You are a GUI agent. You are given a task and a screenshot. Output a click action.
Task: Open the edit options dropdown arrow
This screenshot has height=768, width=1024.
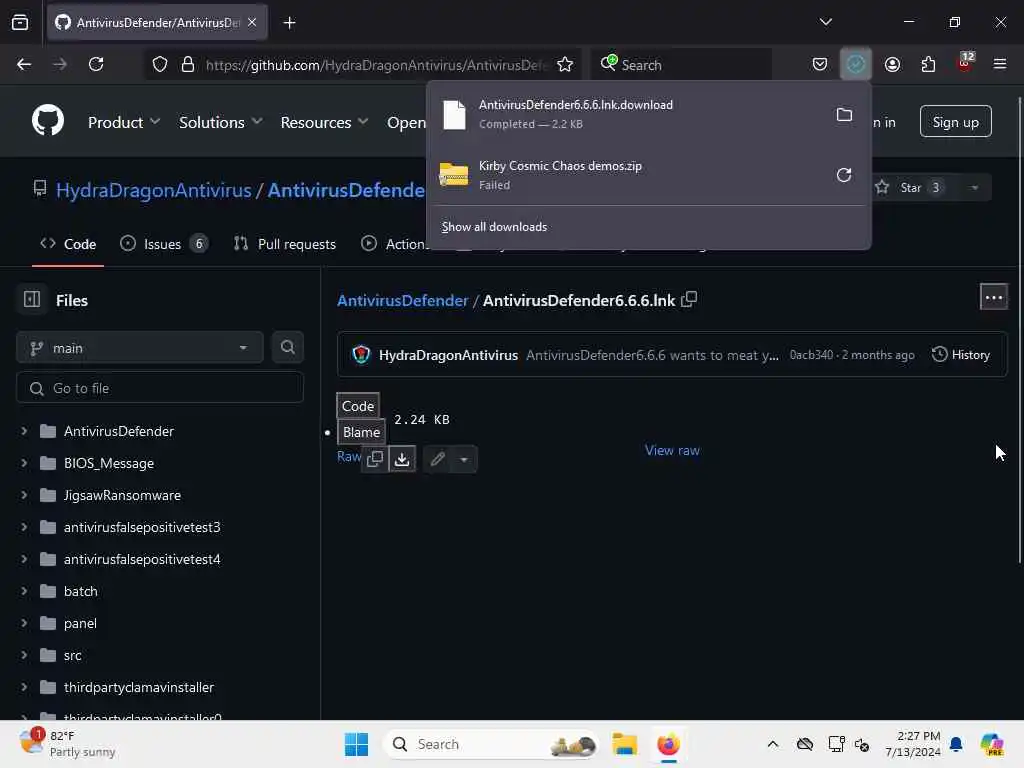click(x=464, y=459)
